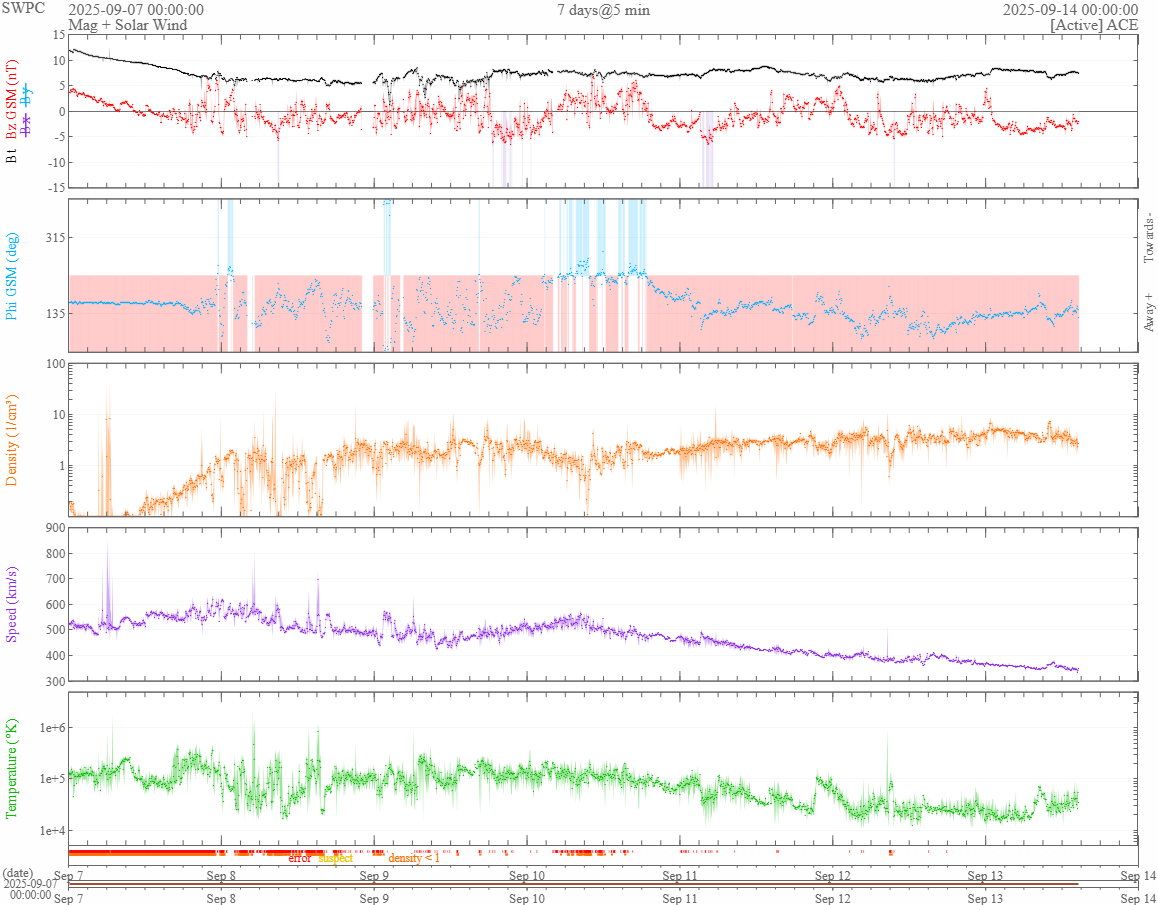Image resolution: width=1158 pixels, height=905 pixels.
Task: Click the 700 tick on Speed axis
Action: pos(54,578)
